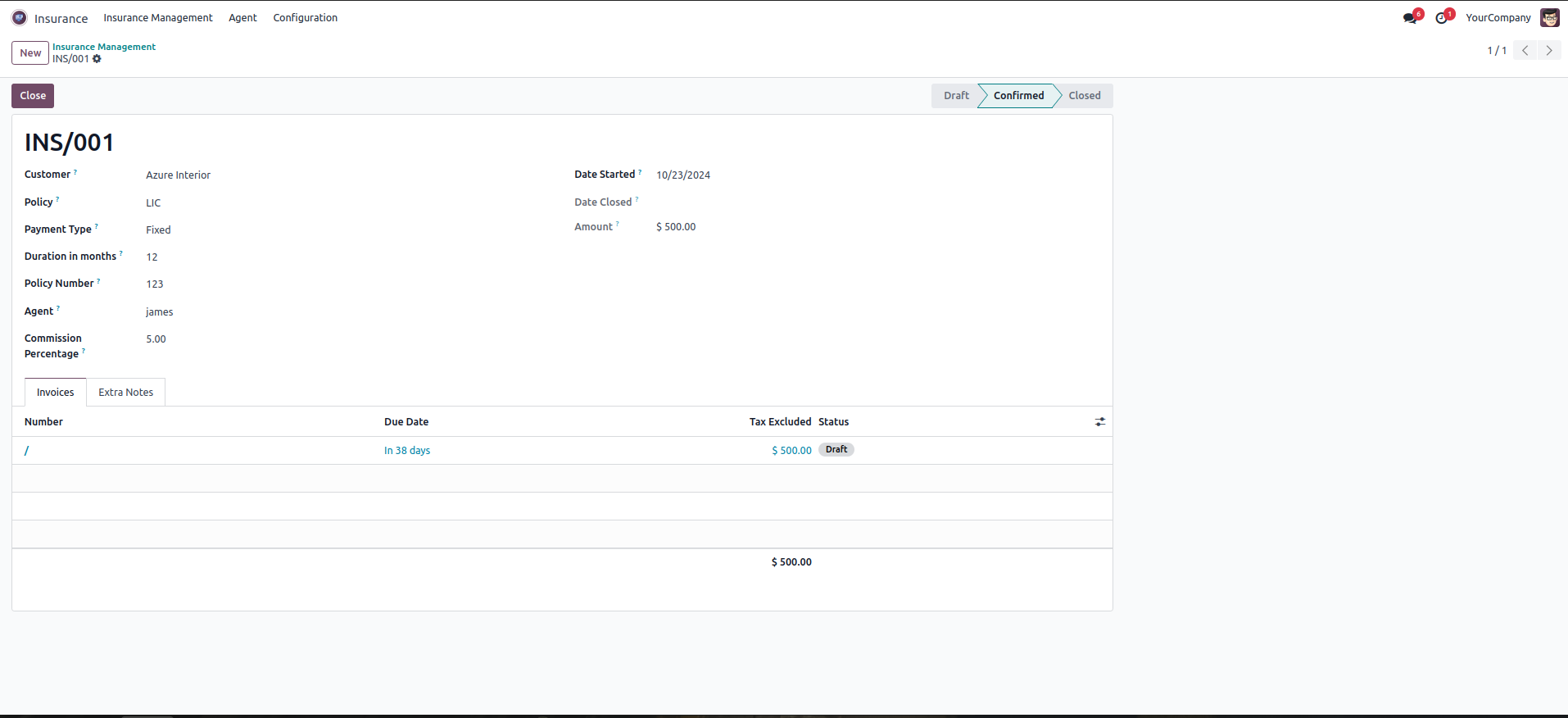Viewport: 1568px width, 718px height.
Task: Open the Insurance Management menu
Action: click(158, 17)
